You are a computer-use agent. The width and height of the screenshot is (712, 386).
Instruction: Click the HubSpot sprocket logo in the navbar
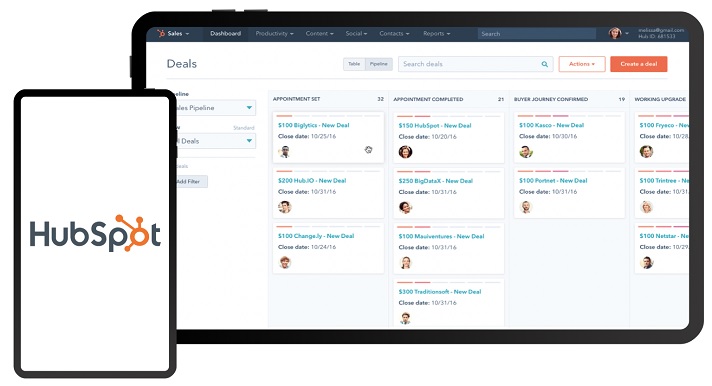coord(161,33)
